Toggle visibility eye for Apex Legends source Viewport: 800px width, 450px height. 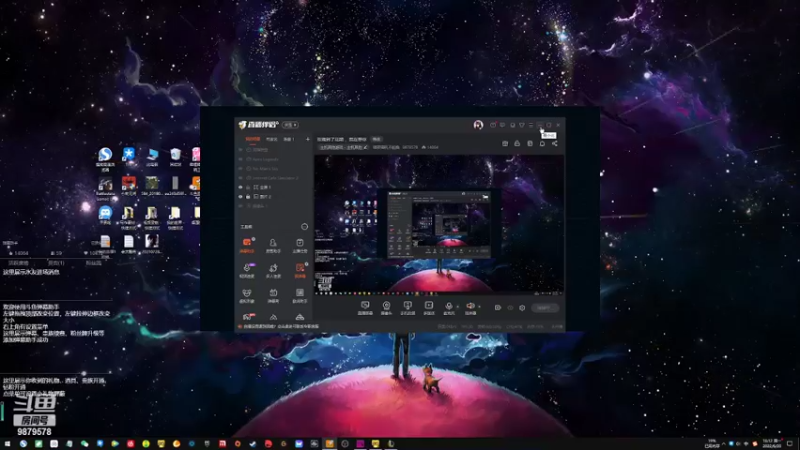[241, 159]
